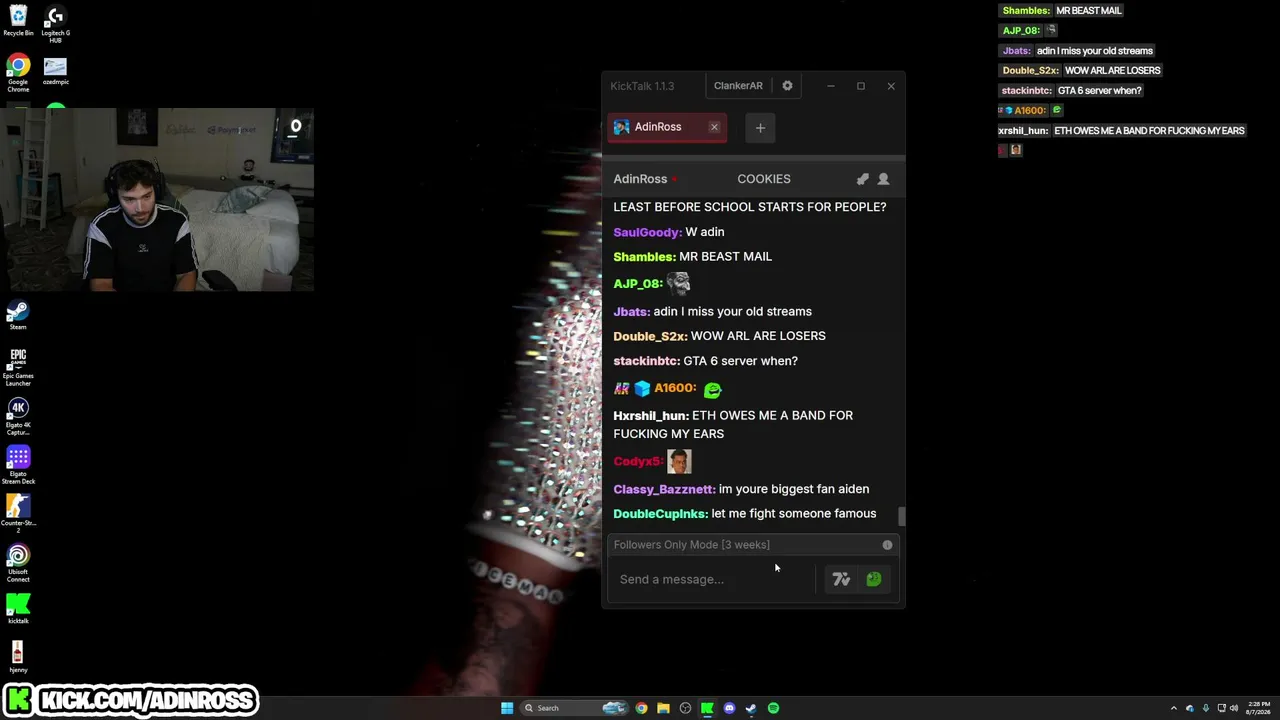Image resolution: width=1280 pixels, height=720 pixels.
Task: Click the taskbar Search box
Action: [572, 708]
